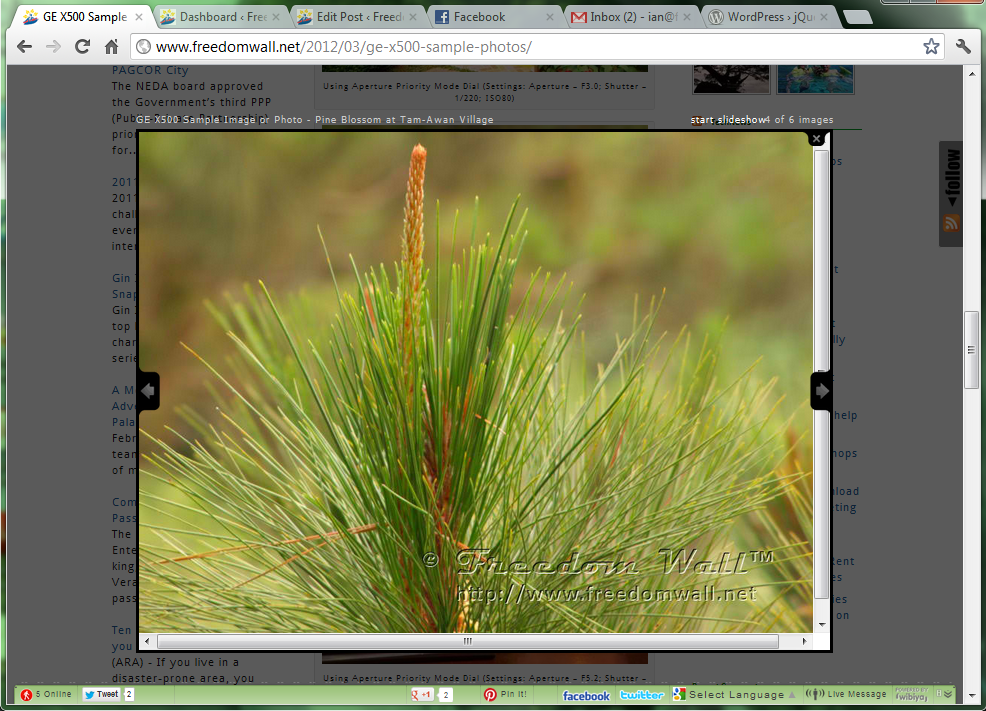
Task: Click the Tweet button in bottom bar
Action: coord(101,695)
